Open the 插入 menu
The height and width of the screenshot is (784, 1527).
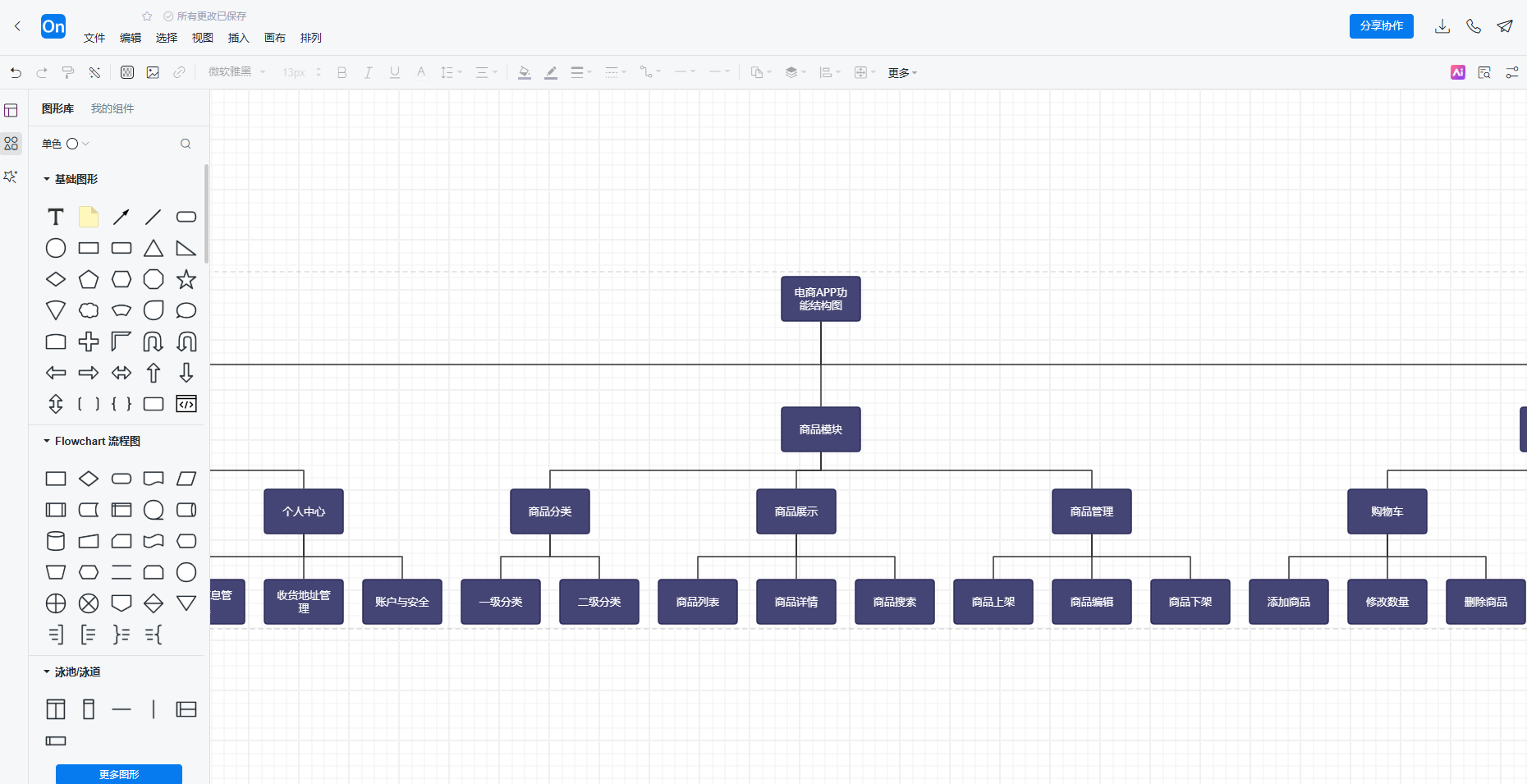click(x=238, y=38)
